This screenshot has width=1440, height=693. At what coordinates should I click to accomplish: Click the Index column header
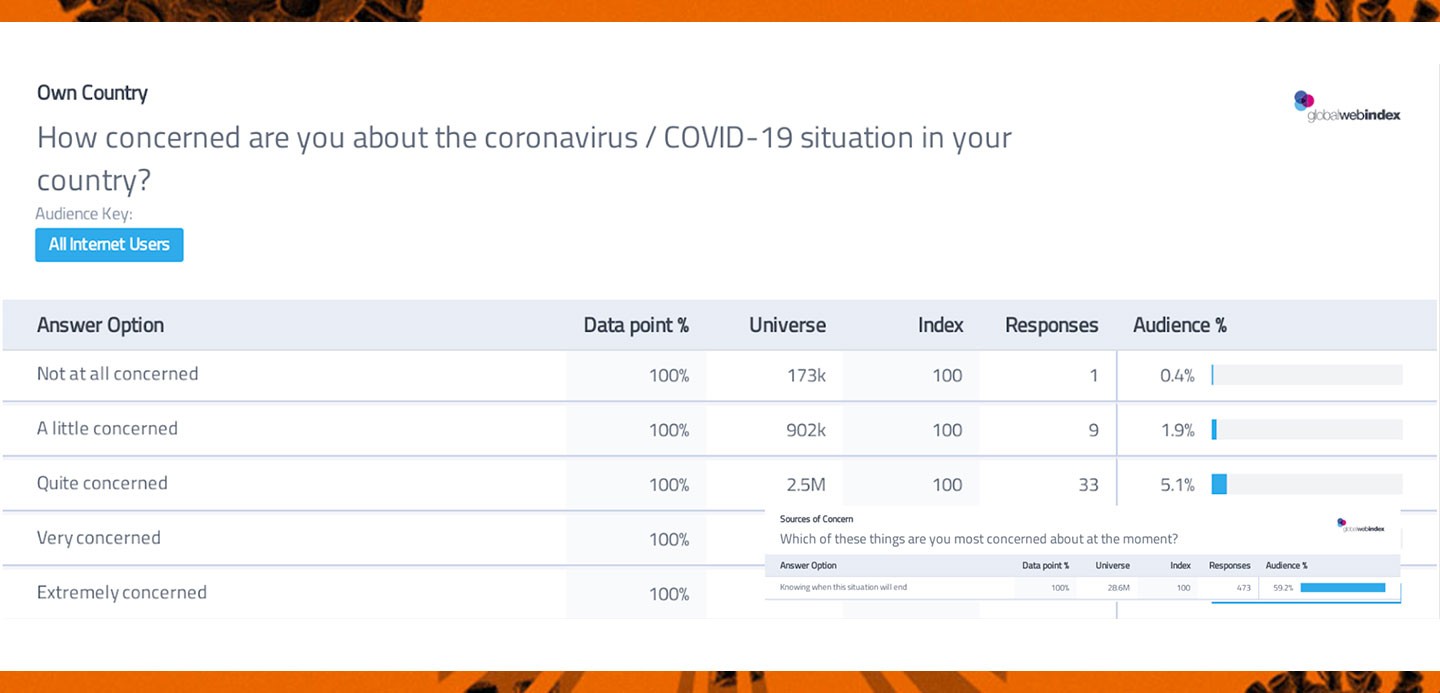(x=940, y=325)
